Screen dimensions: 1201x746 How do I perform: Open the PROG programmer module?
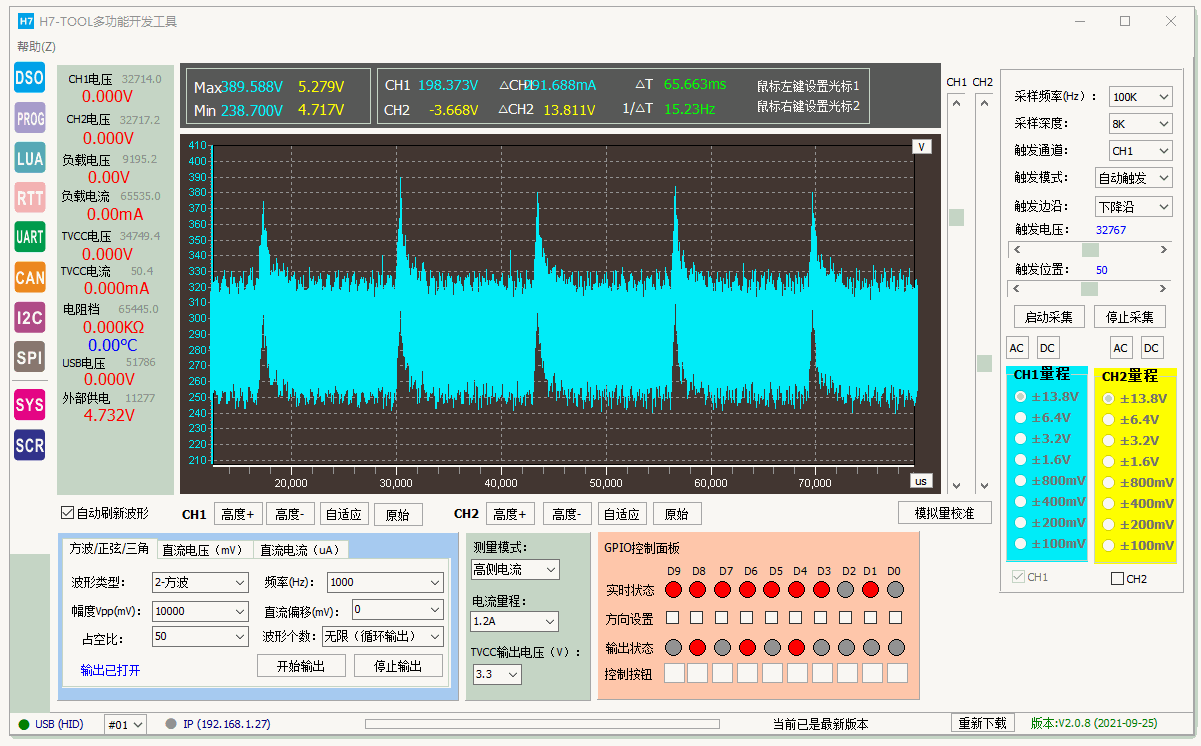click(29, 117)
